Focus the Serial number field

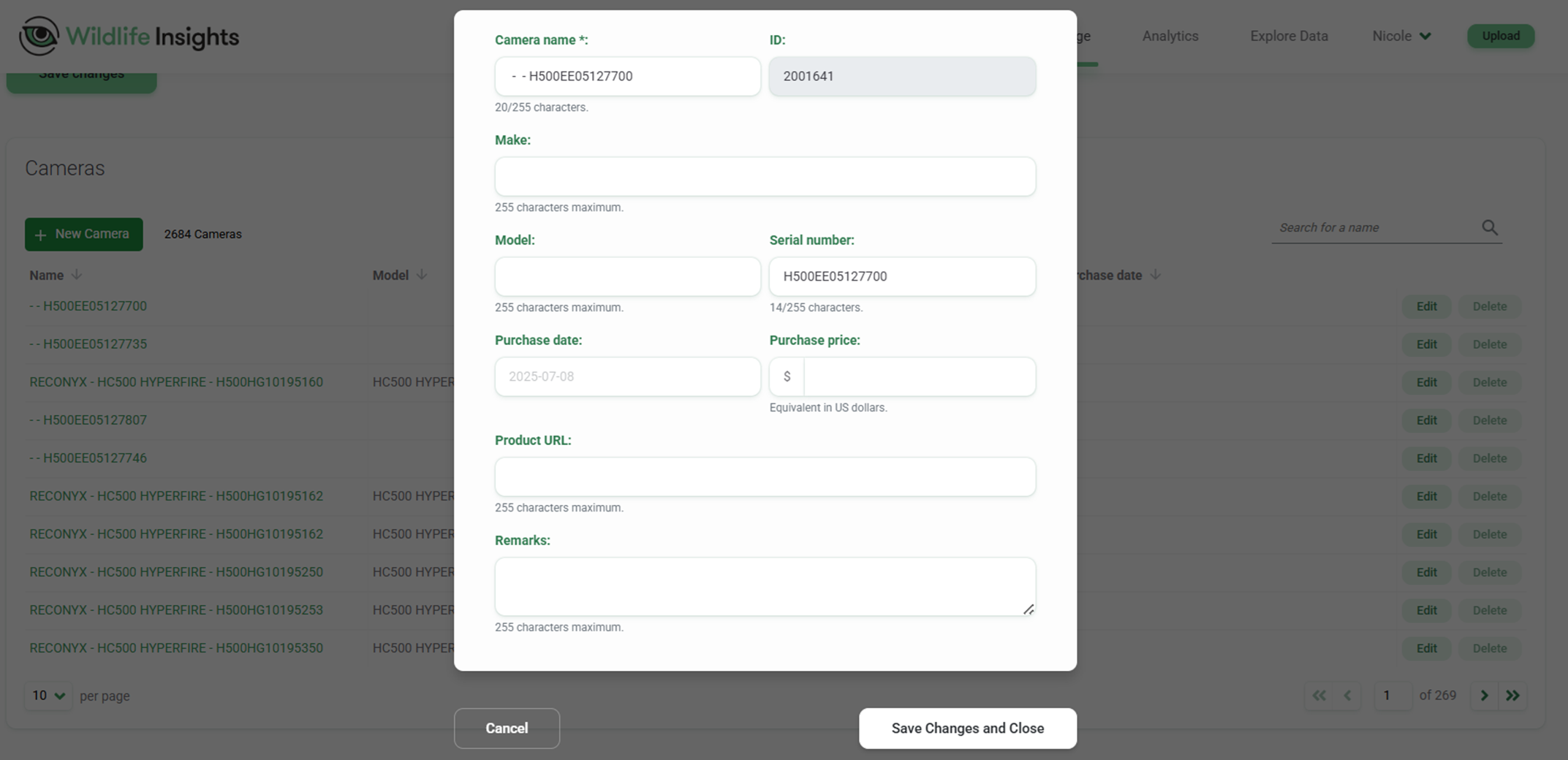click(902, 276)
